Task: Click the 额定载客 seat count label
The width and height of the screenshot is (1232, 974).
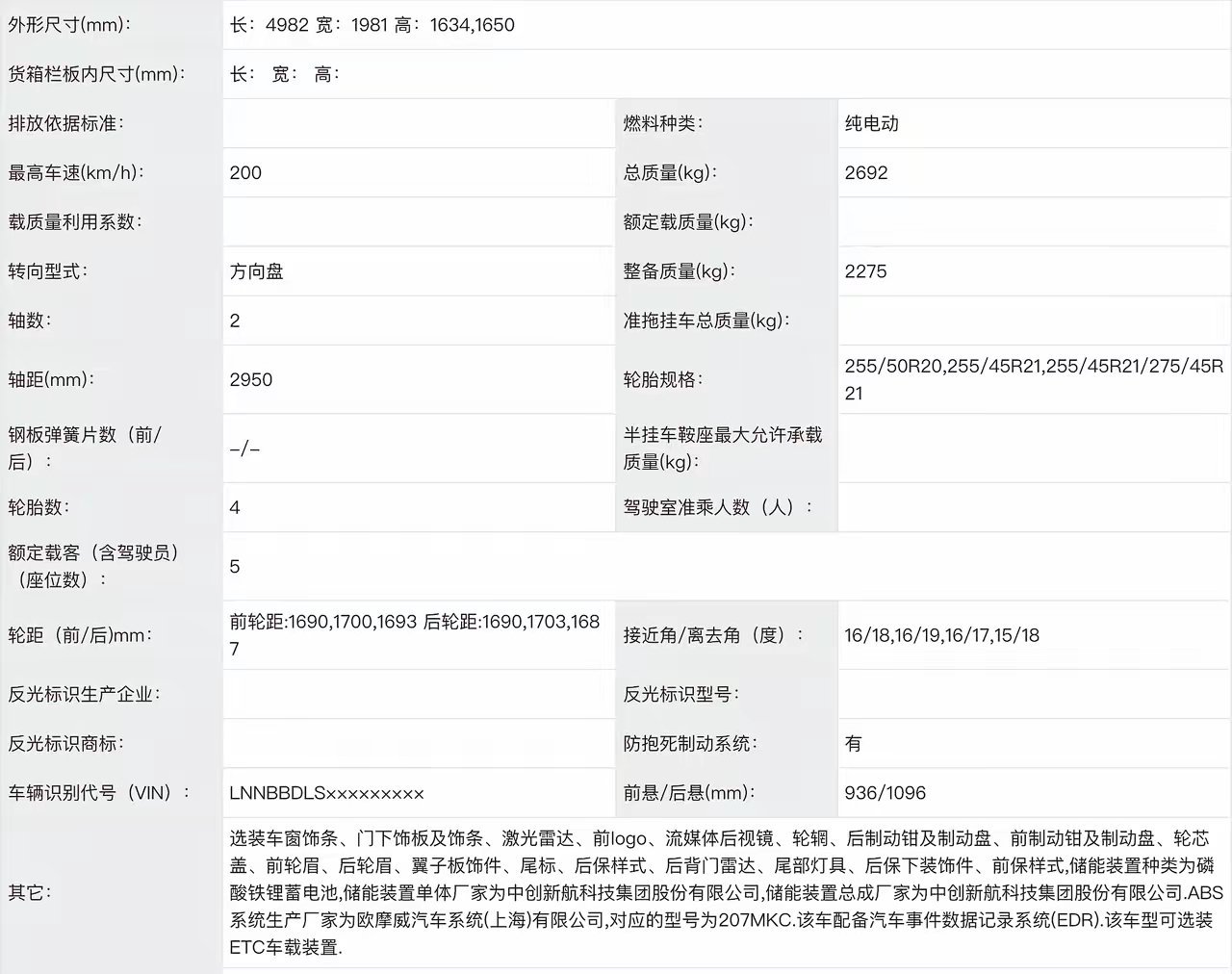Action: click(94, 566)
